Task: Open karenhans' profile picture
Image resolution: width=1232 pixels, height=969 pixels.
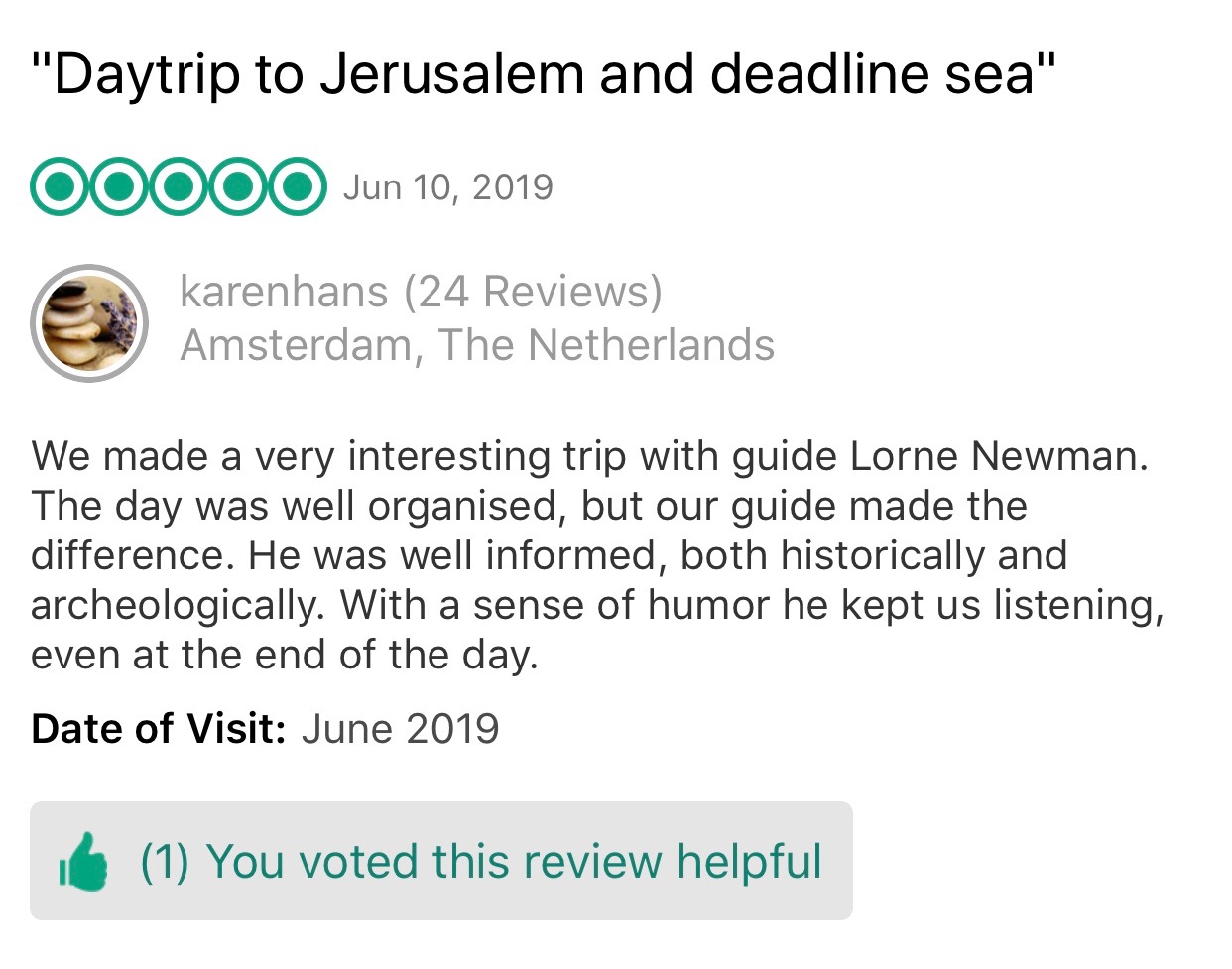Action: (x=89, y=323)
